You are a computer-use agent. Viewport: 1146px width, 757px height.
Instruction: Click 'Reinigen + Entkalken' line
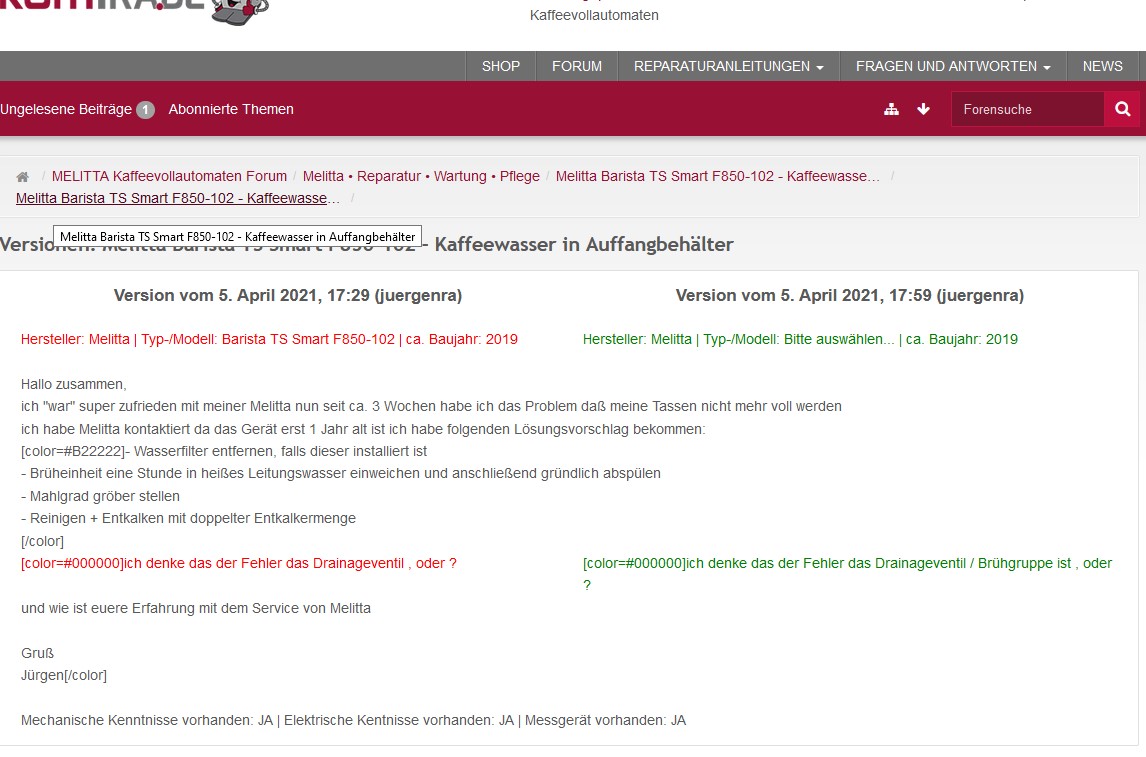coord(189,518)
